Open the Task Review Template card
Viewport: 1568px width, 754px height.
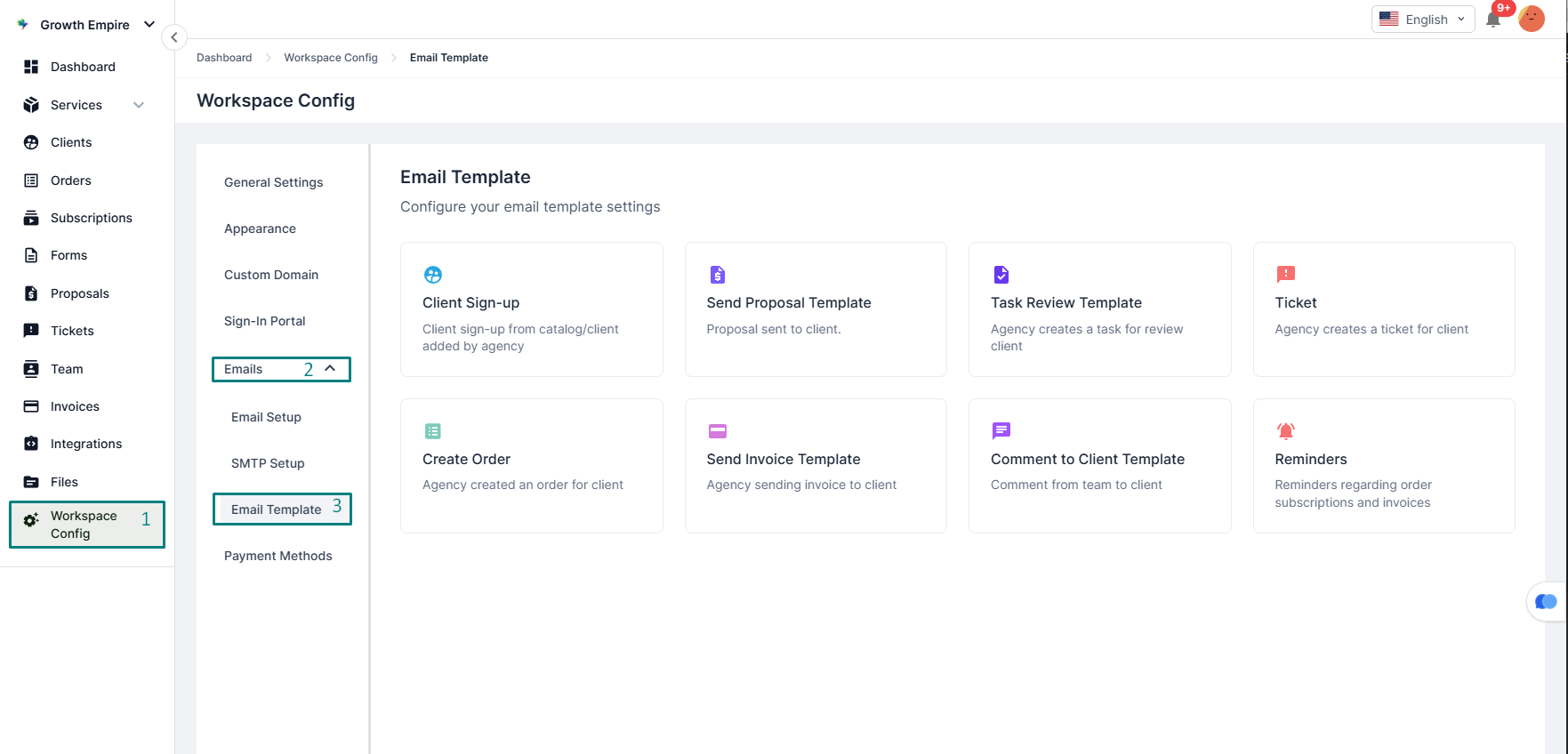coord(1099,309)
